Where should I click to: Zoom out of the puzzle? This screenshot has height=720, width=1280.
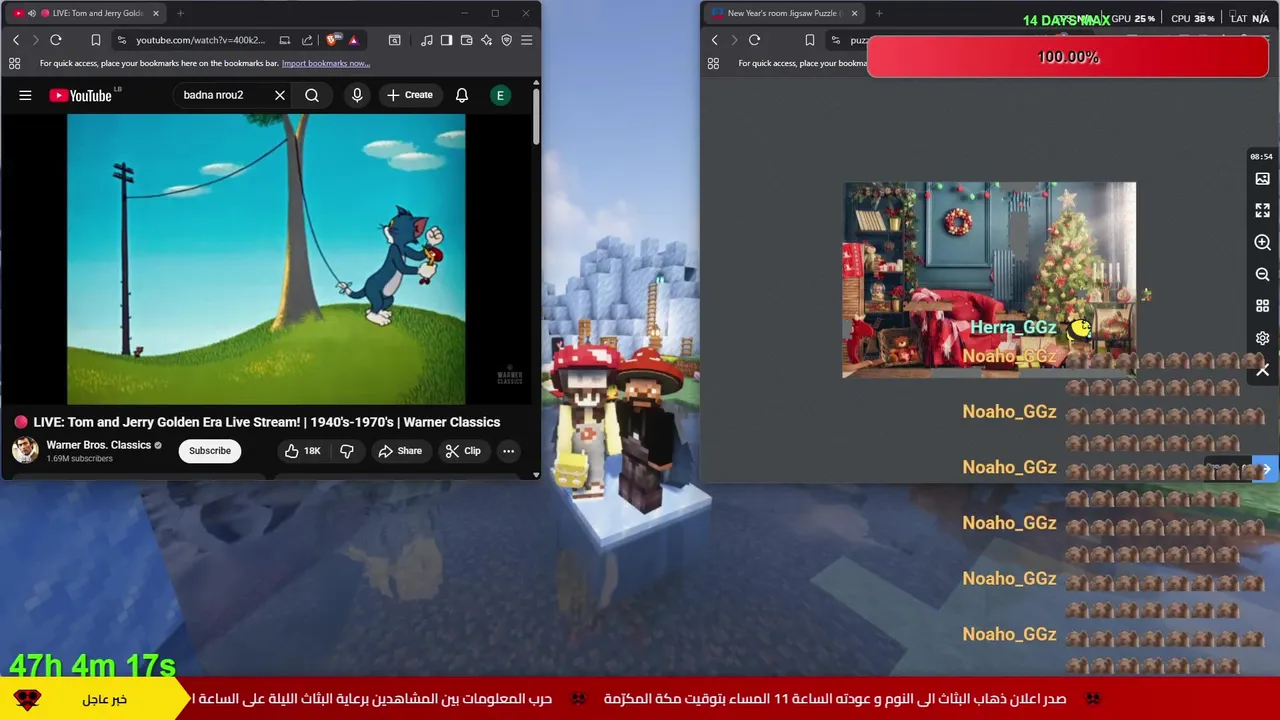tap(1262, 274)
